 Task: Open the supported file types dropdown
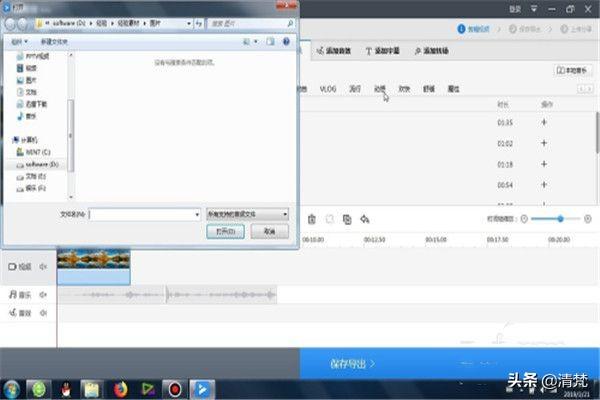pos(247,214)
